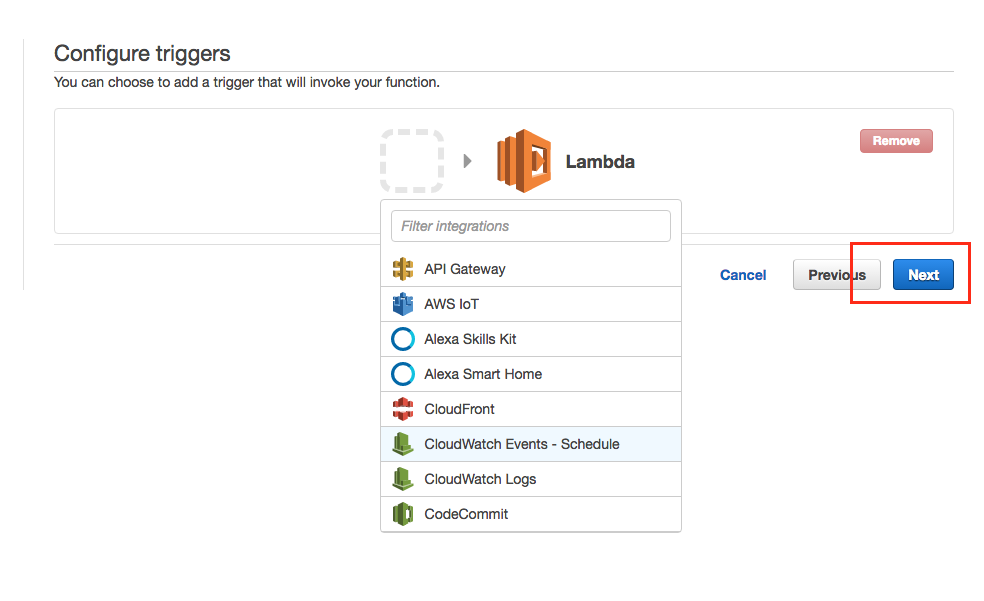The width and height of the screenshot is (984, 601).
Task: Focus the Filter integrations search field
Action: pos(530,226)
